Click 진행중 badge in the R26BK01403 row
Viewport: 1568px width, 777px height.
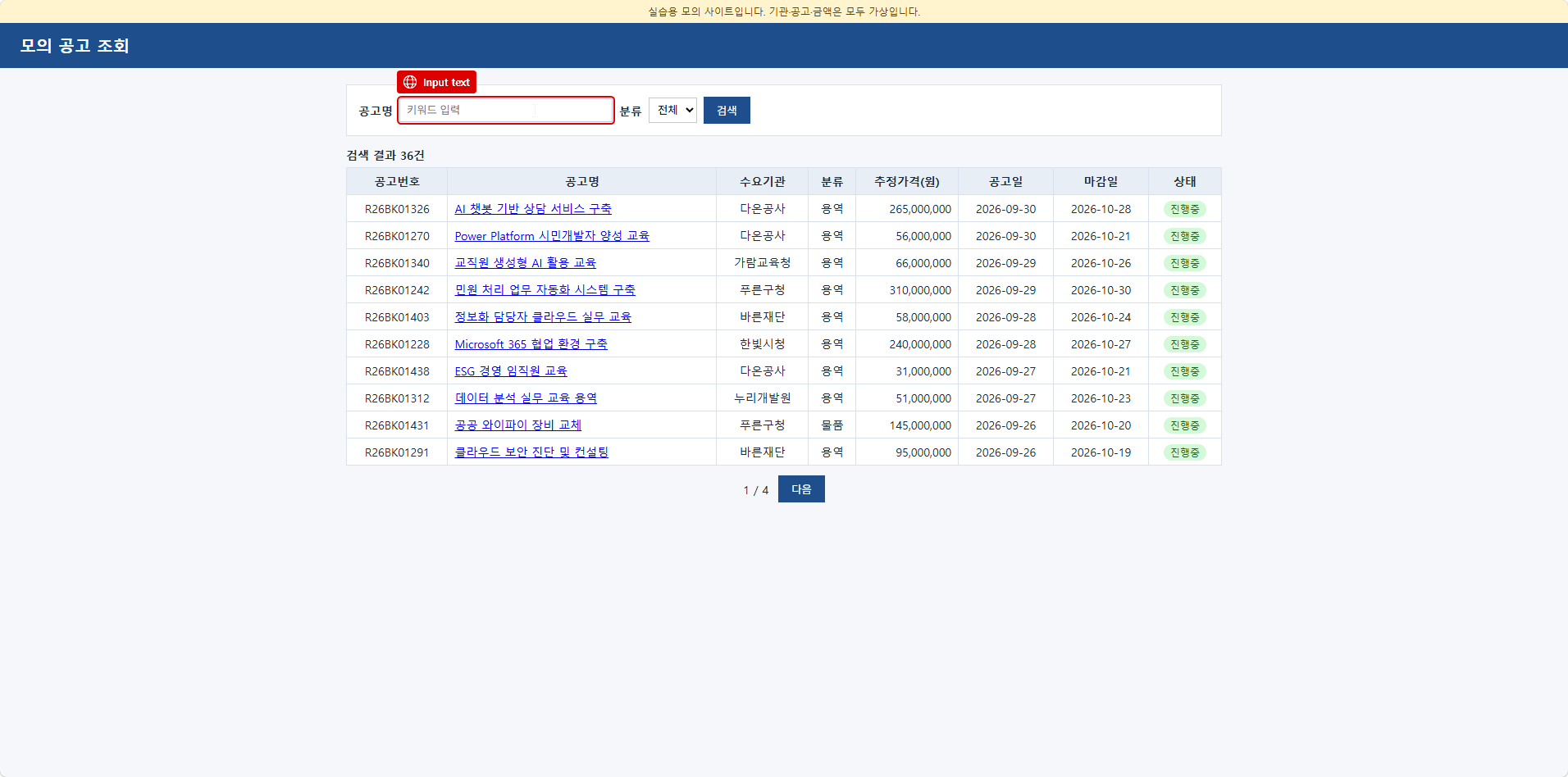pos(1185,317)
